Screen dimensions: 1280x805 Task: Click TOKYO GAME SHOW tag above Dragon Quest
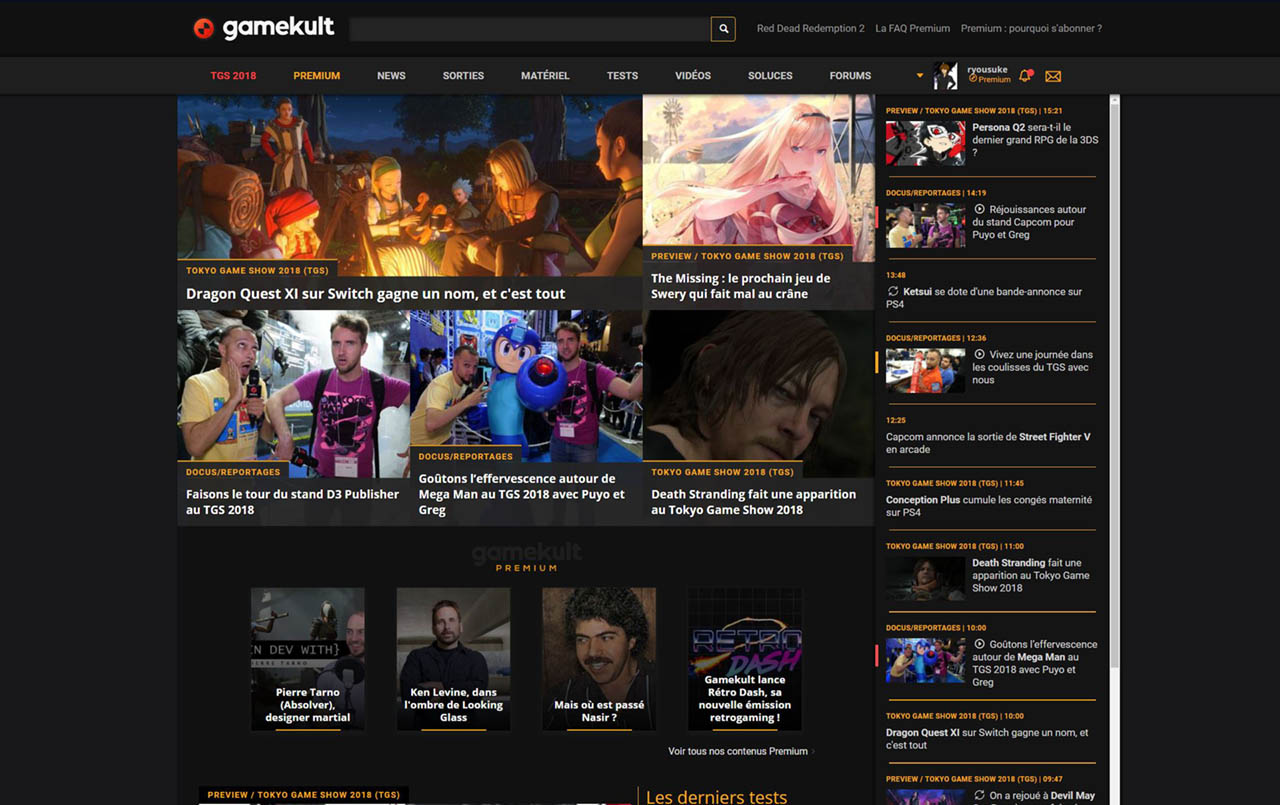257,270
